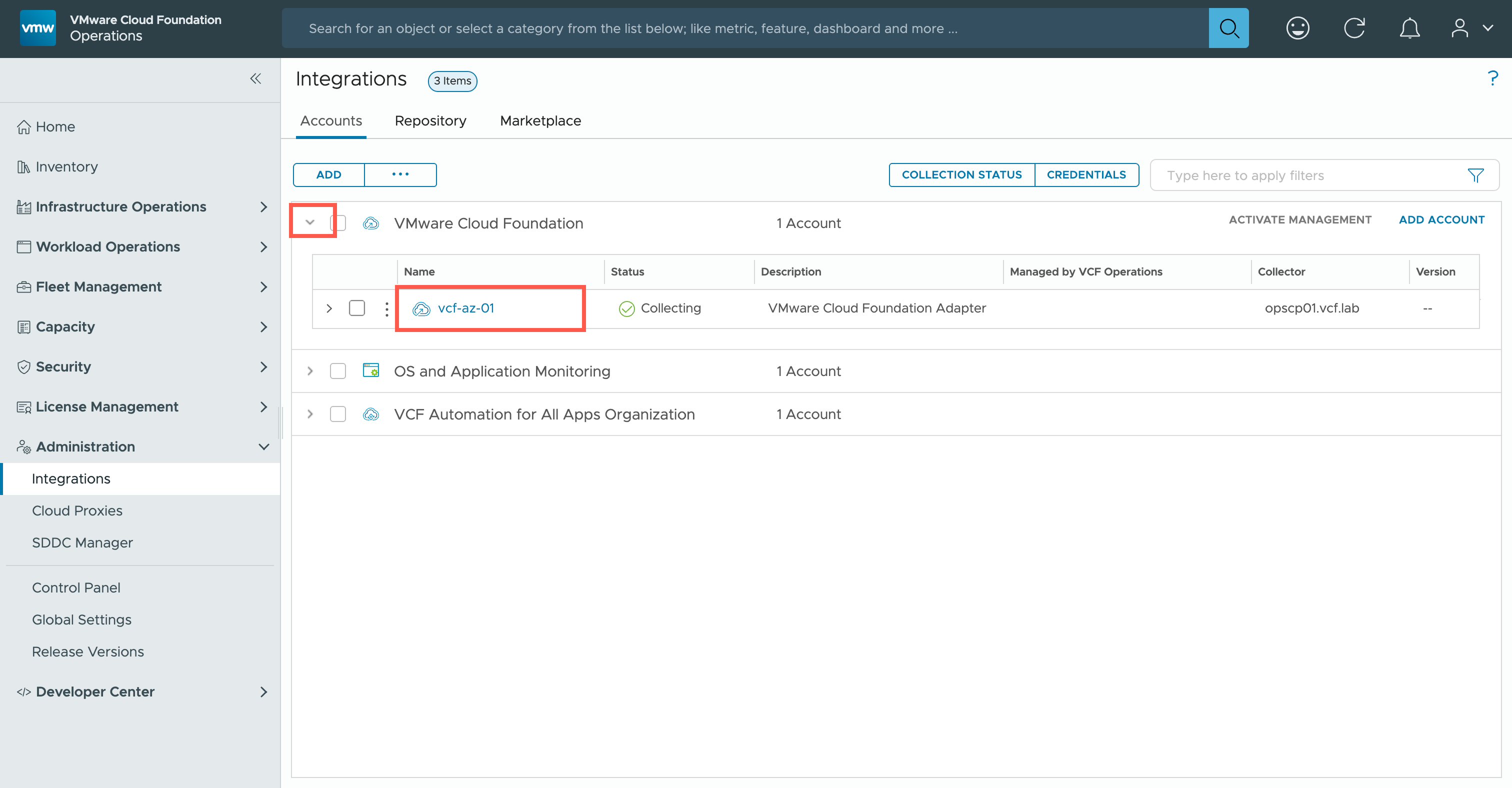
Task: Click the ADD ACCOUNT link
Action: (1441, 219)
